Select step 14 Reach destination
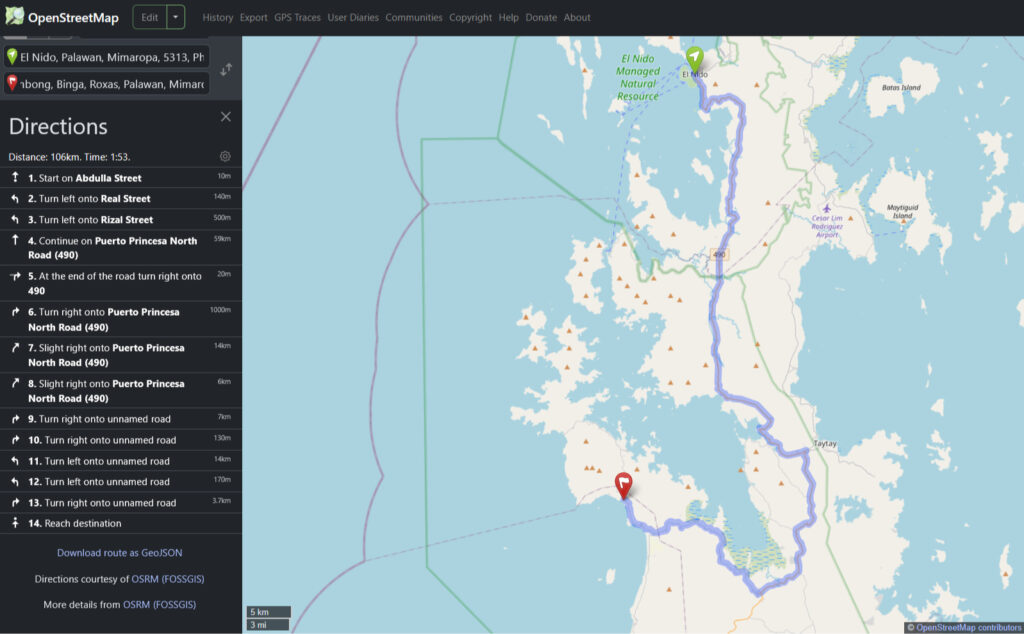Viewport: 1024px width, 634px height. [x=75, y=524]
